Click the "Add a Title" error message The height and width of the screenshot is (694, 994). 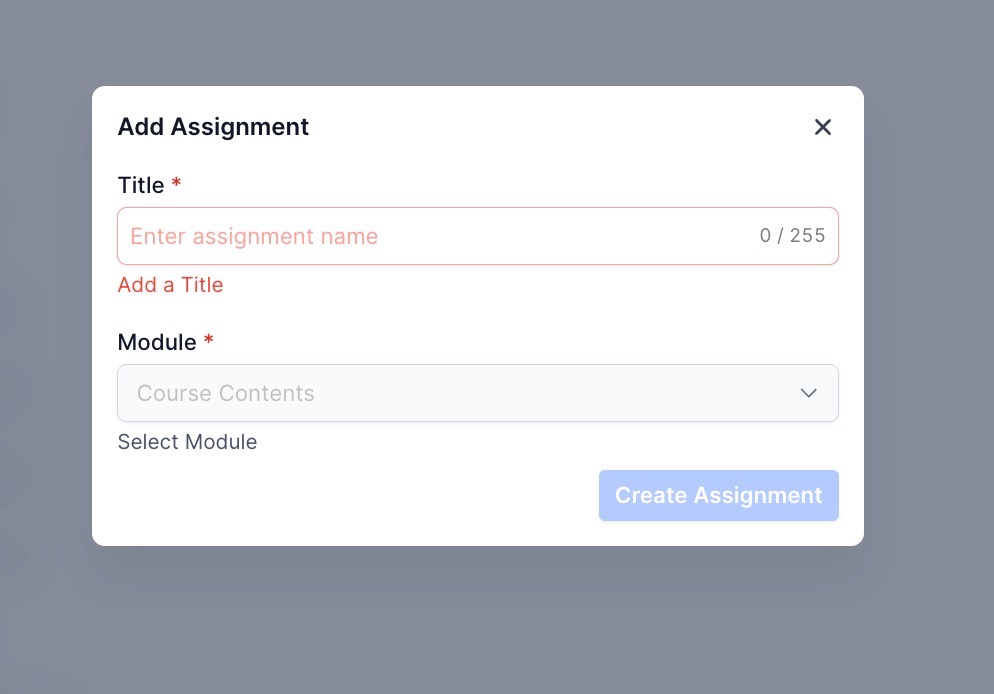coord(170,285)
